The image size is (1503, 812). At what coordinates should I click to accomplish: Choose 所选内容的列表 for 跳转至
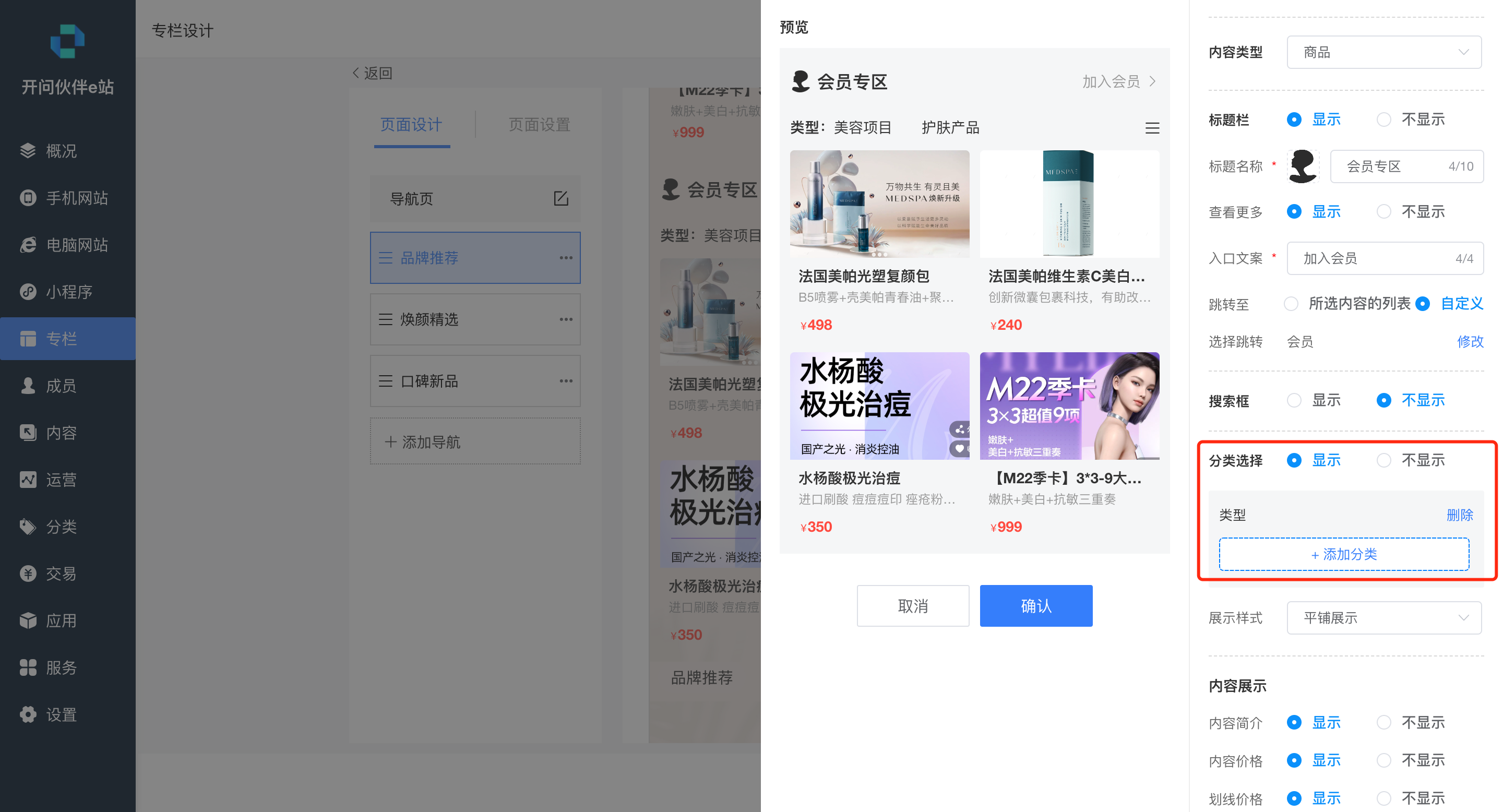[x=1291, y=303]
